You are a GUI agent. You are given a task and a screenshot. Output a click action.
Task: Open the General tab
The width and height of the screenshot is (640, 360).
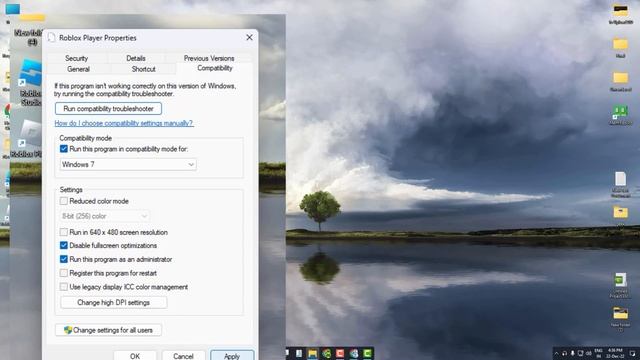pos(78,69)
